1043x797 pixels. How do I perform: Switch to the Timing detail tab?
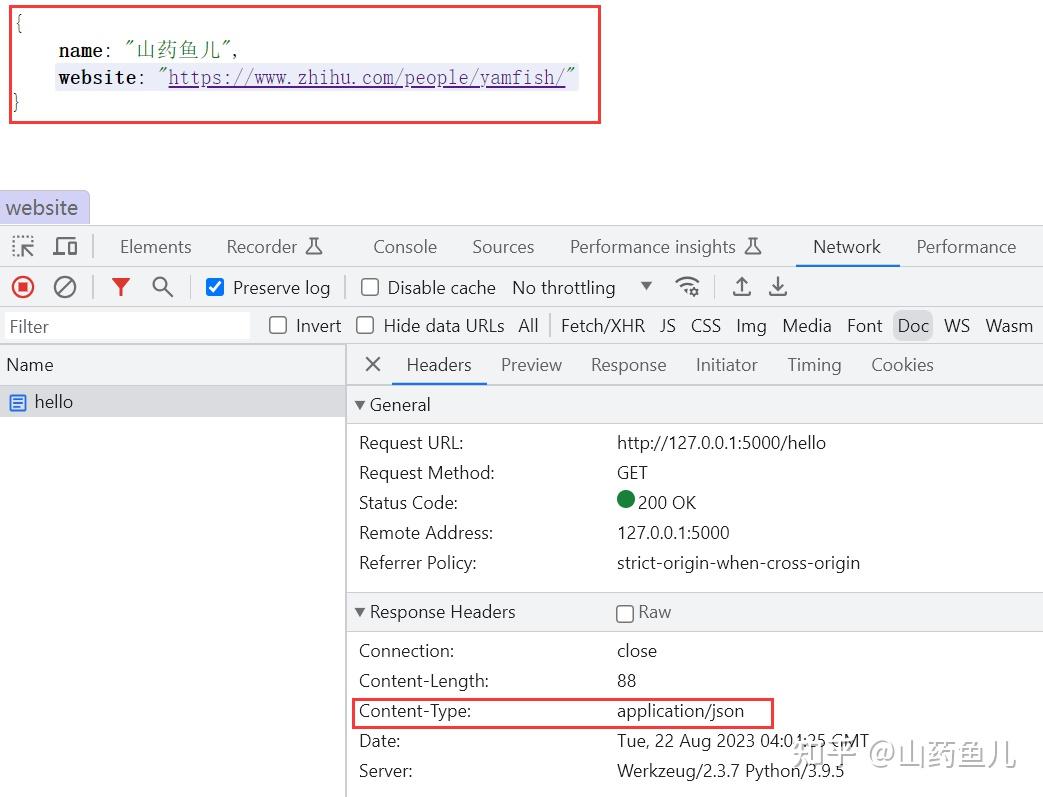click(x=814, y=365)
